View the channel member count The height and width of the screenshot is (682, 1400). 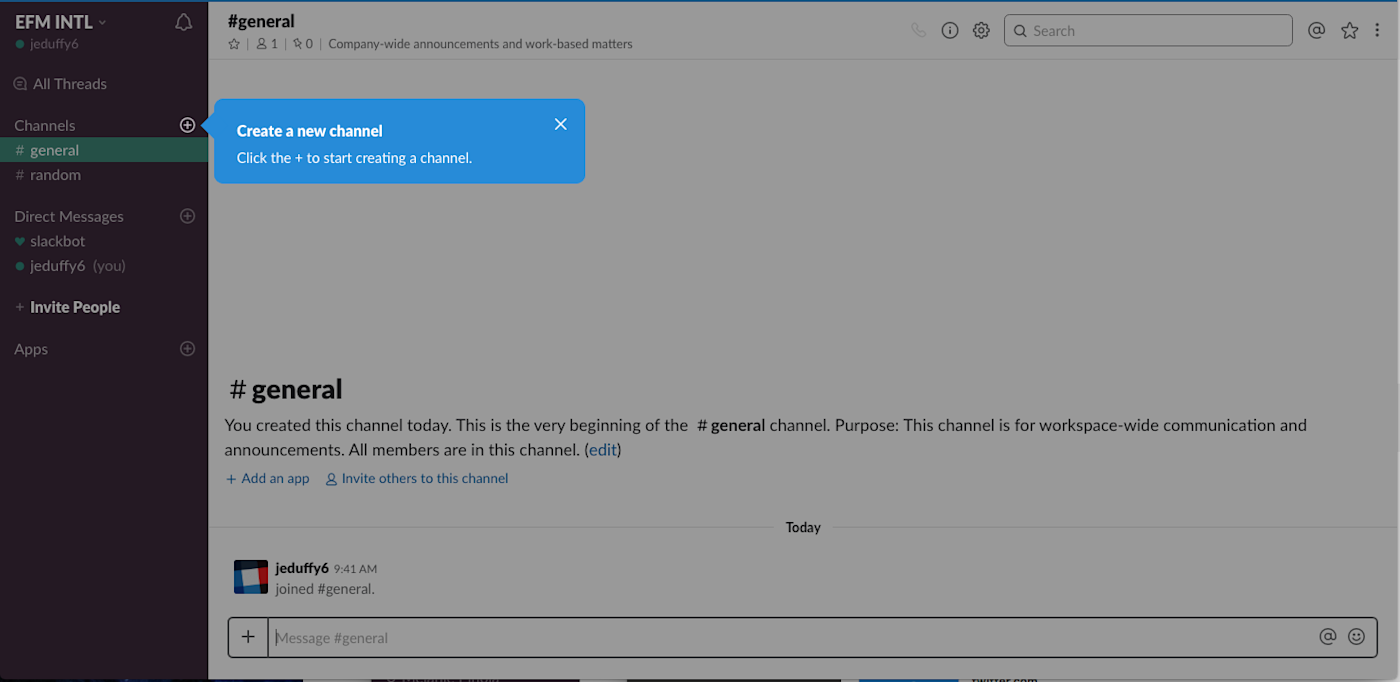click(x=267, y=44)
